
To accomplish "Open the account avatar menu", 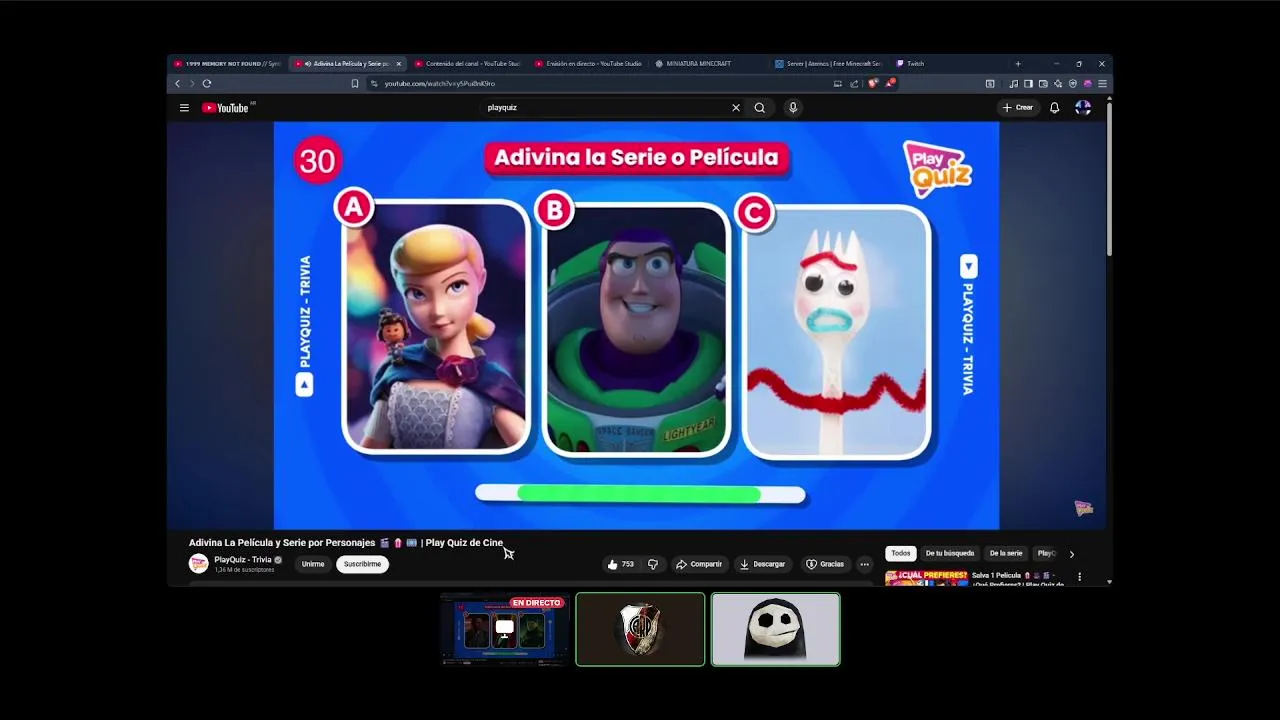I will coord(1083,108).
